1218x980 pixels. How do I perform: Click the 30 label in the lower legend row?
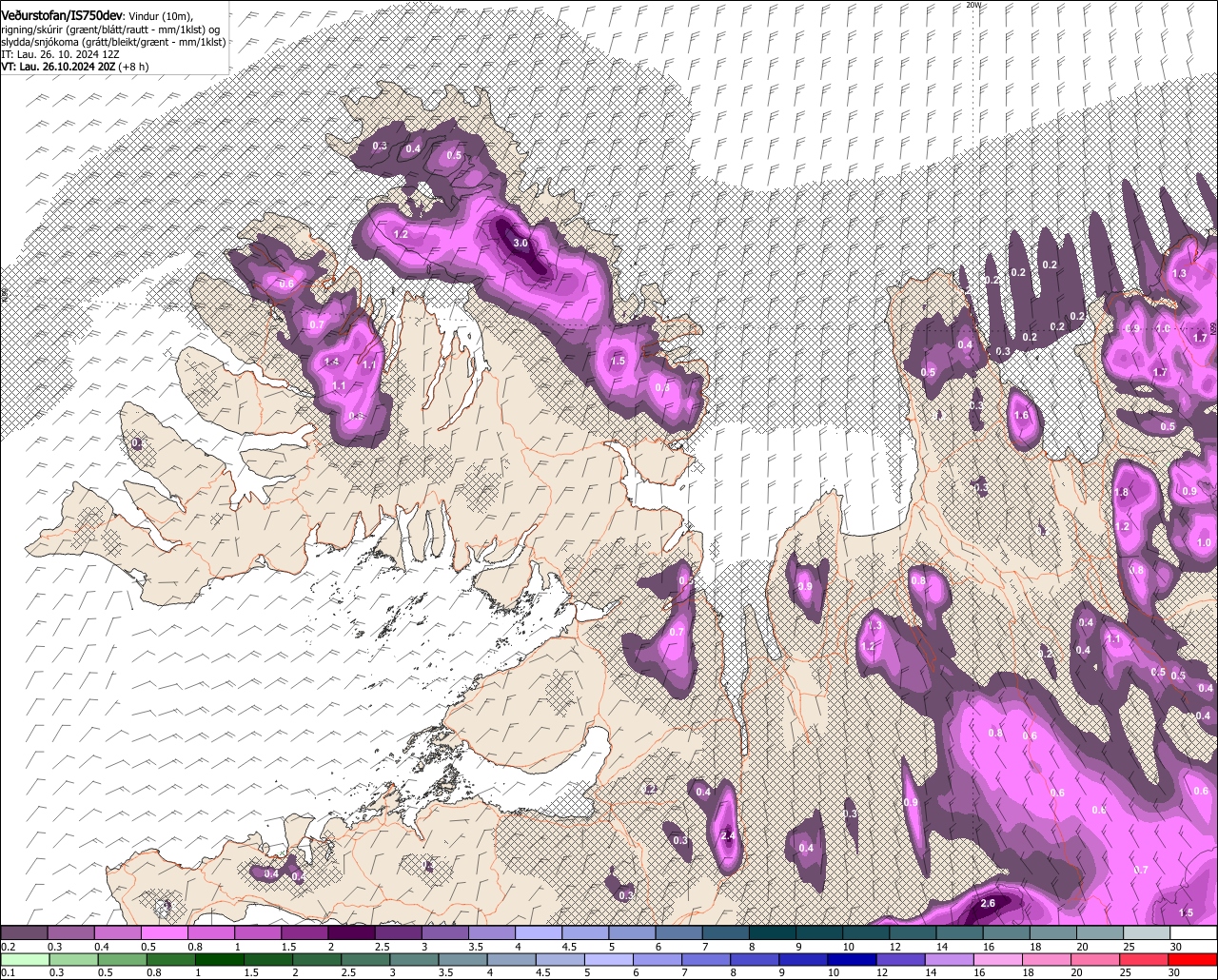click(x=1173, y=972)
